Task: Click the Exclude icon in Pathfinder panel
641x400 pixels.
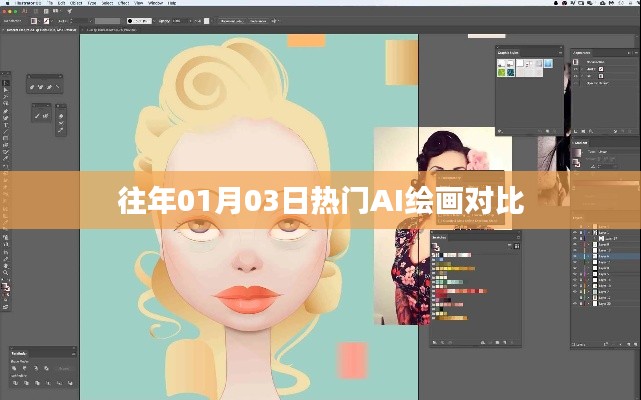Action: point(47,369)
